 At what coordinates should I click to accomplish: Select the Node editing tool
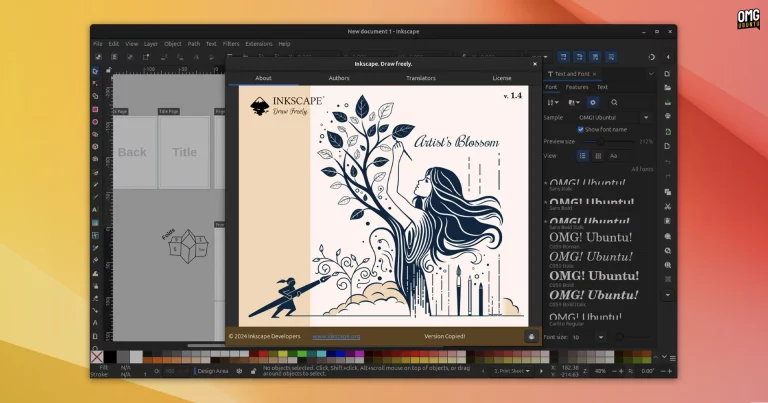(x=96, y=84)
